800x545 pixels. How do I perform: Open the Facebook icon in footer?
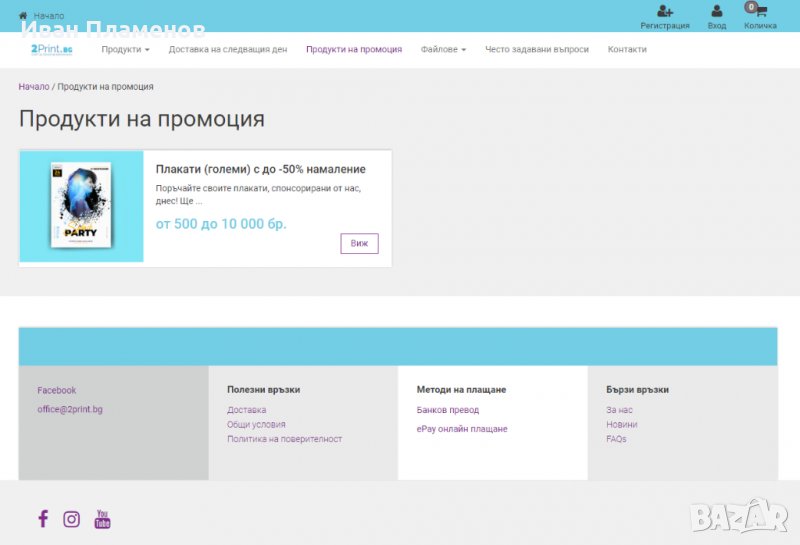(43, 519)
